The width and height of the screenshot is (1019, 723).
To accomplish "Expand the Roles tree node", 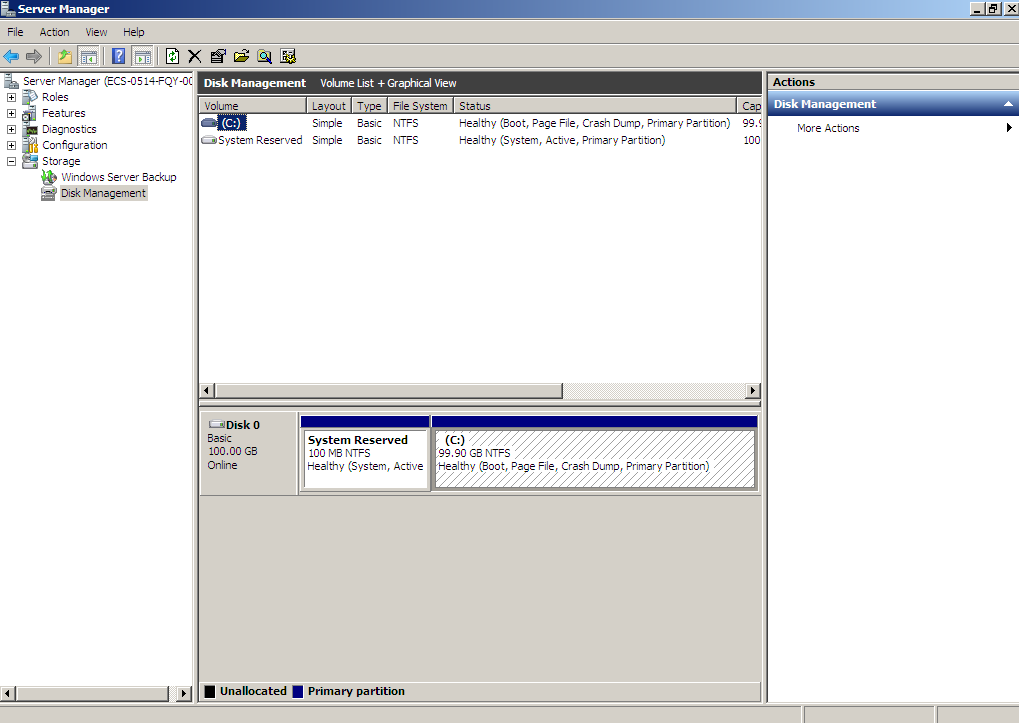I will tap(12, 97).
